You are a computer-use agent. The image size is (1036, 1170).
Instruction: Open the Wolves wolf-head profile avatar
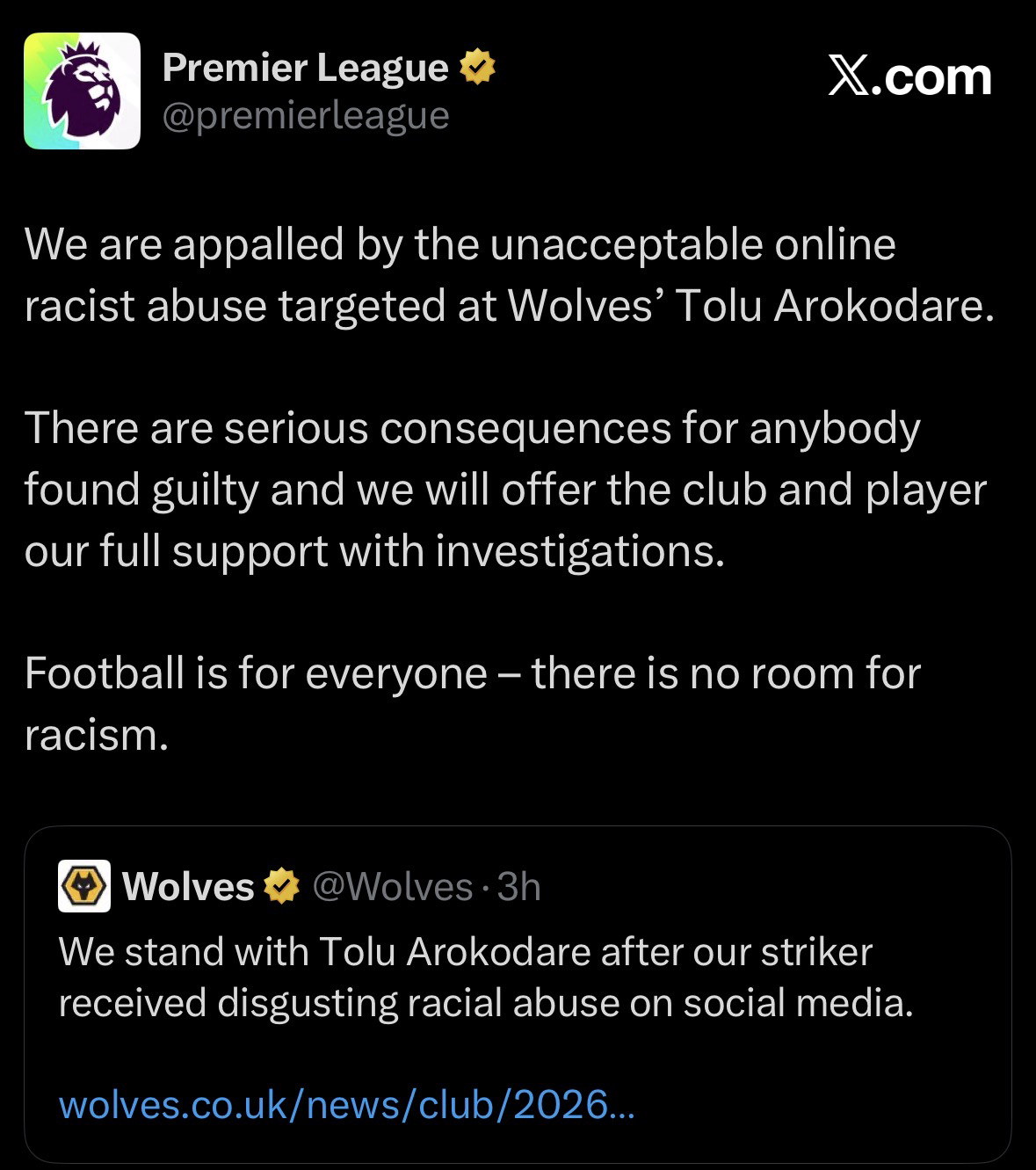coord(84,885)
